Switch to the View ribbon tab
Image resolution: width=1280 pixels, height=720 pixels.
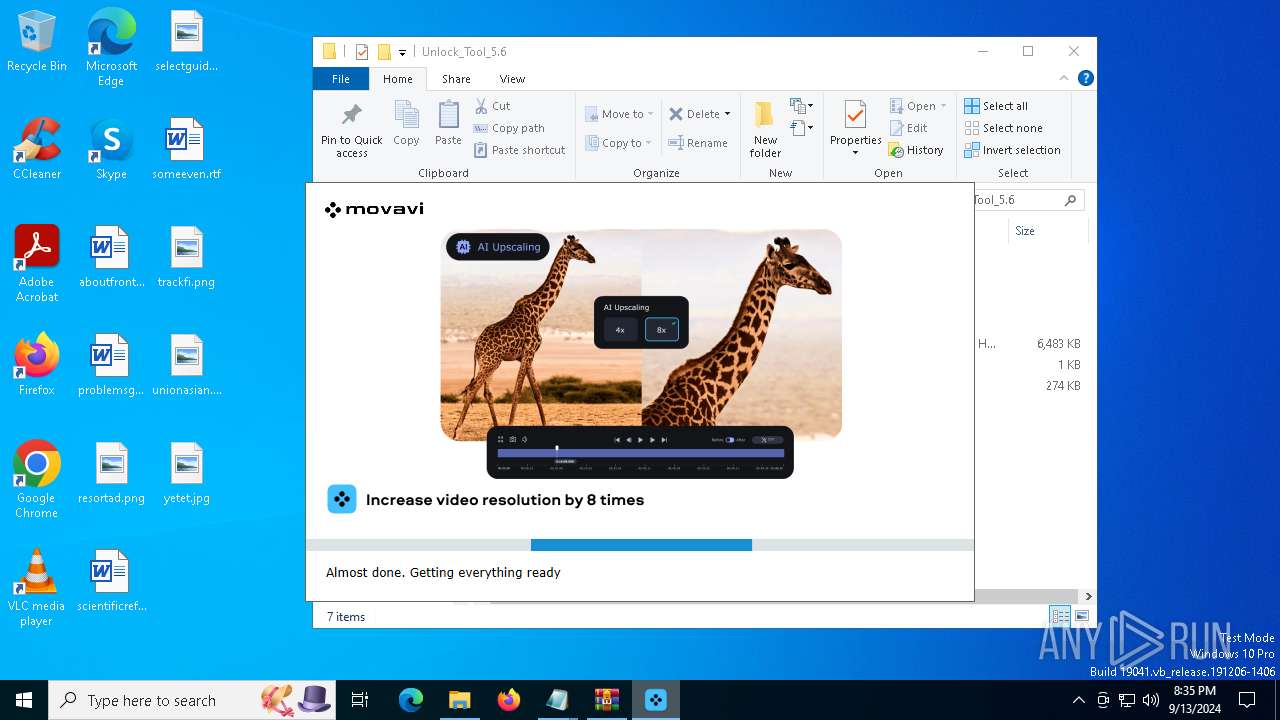pyautogui.click(x=512, y=79)
